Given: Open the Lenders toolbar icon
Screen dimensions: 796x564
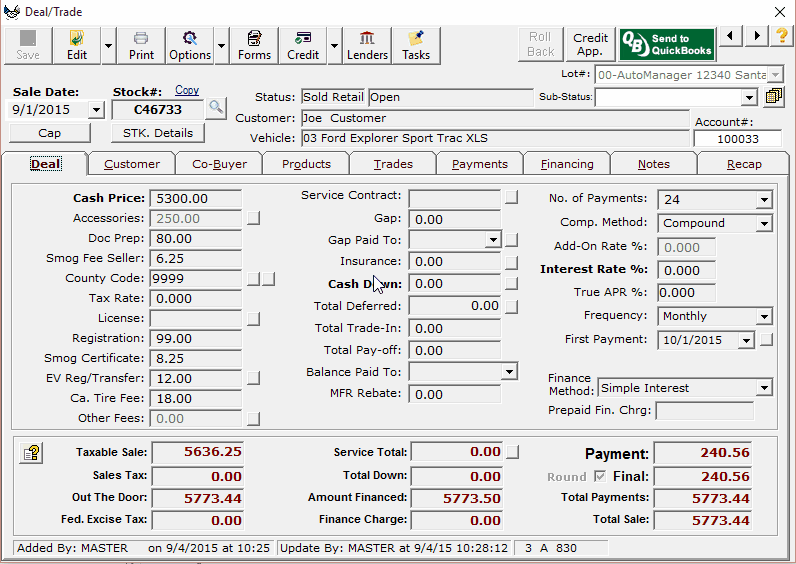Looking at the screenshot, I should [x=367, y=45].
